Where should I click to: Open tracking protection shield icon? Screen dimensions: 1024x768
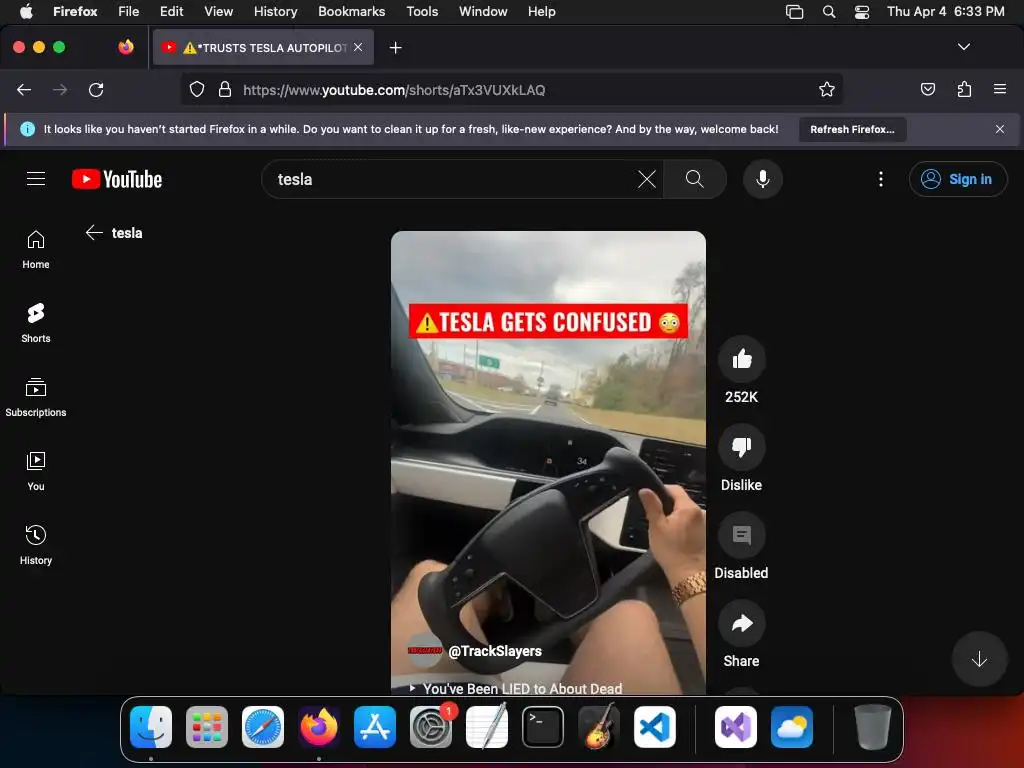[x=197, y=89]
